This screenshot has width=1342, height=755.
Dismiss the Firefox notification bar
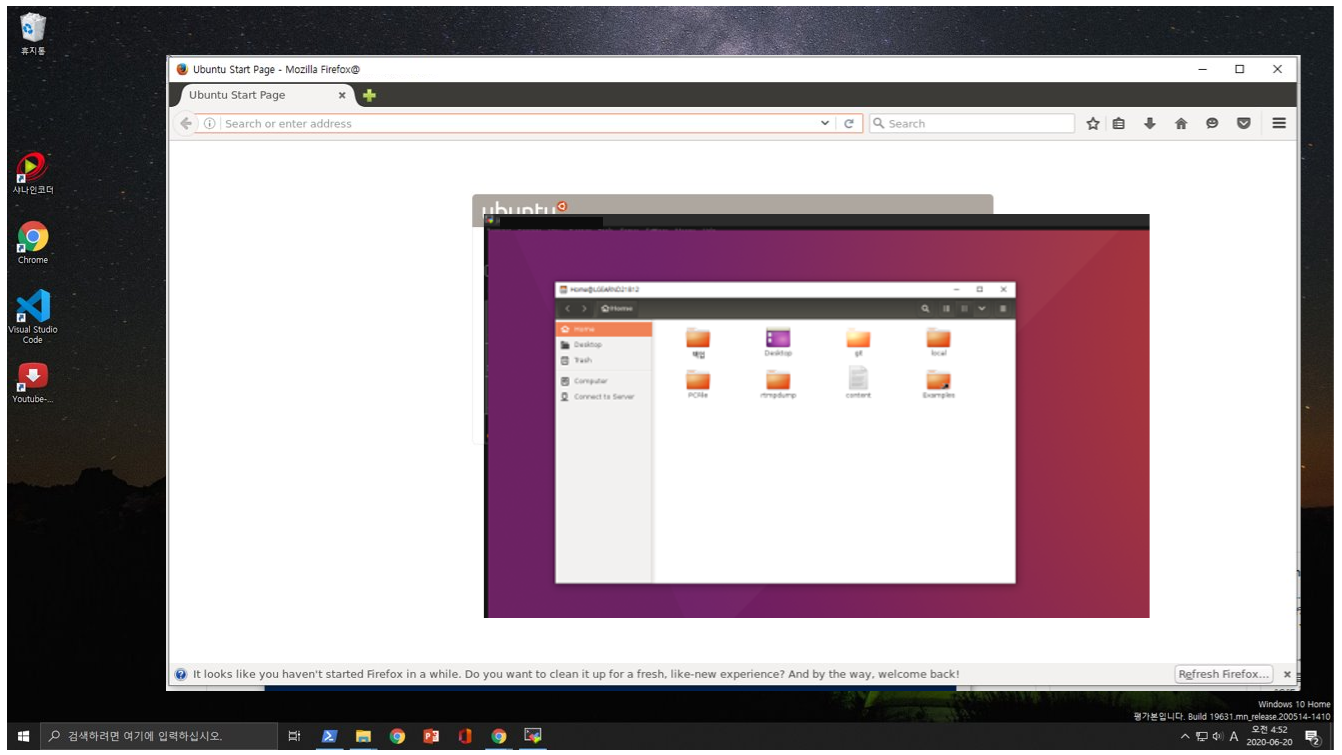[x=1287, y=674]
